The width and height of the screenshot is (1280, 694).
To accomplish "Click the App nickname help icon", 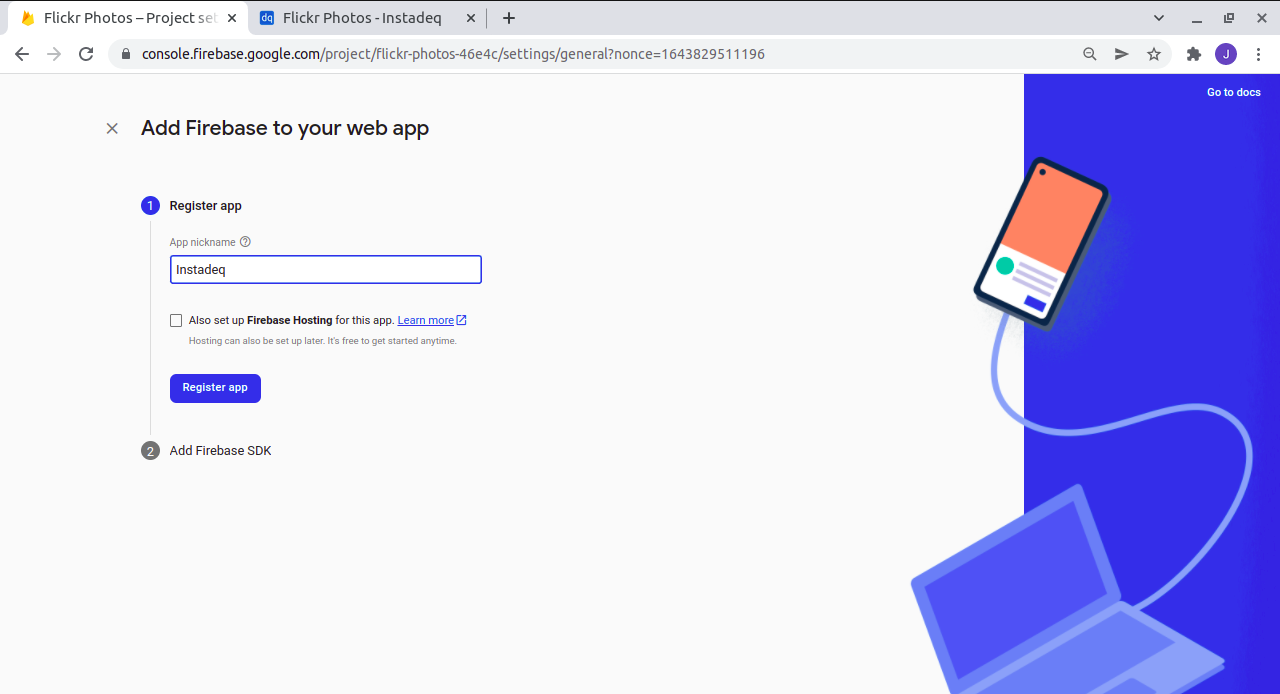I will [245, 242].
